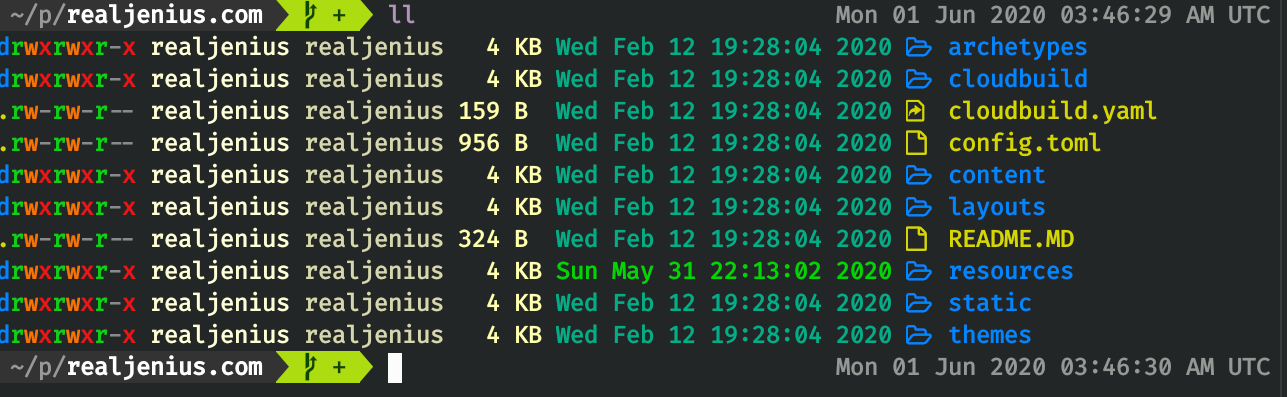Click the git branch icon in top prompt
Image resolution: width=1287 pixels, height=397 pixels.
[x=307, y=15]
